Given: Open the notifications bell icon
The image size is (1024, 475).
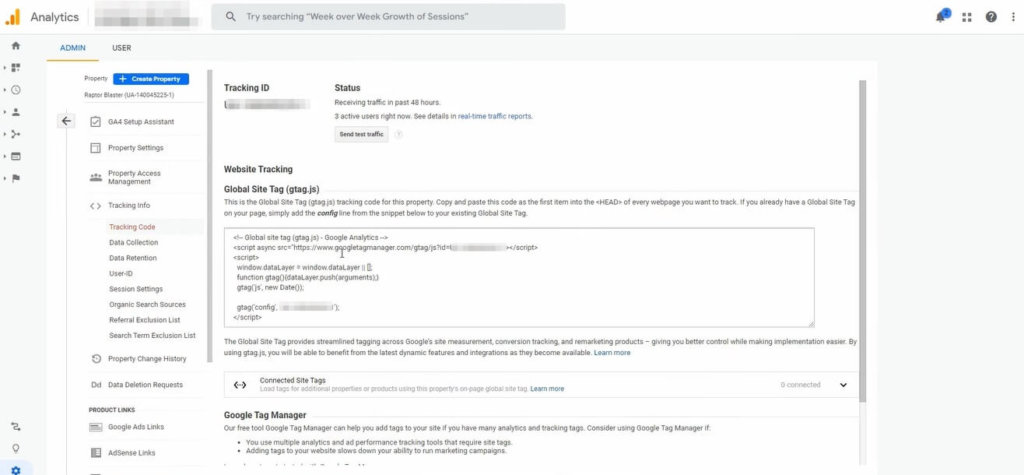Looking at the screenshot, I should point(941,17).
